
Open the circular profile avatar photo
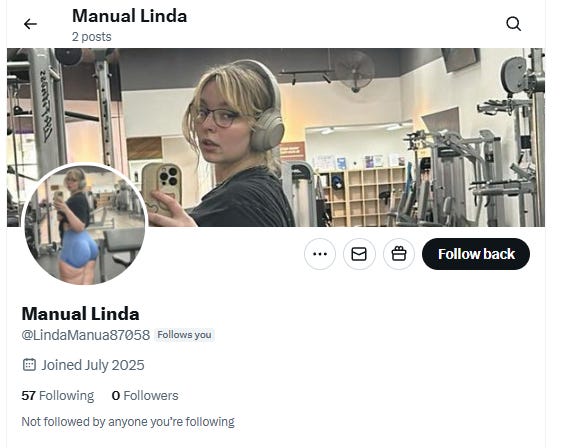tap(85, 224)
